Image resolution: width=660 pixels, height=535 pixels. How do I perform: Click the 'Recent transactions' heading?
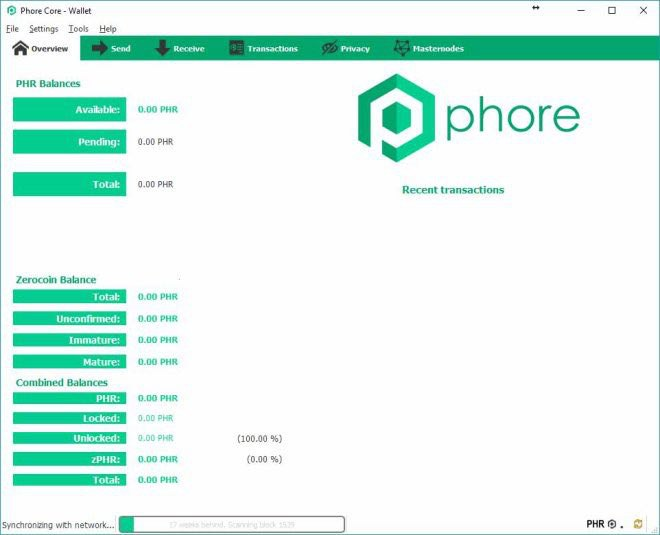(453, 190)
